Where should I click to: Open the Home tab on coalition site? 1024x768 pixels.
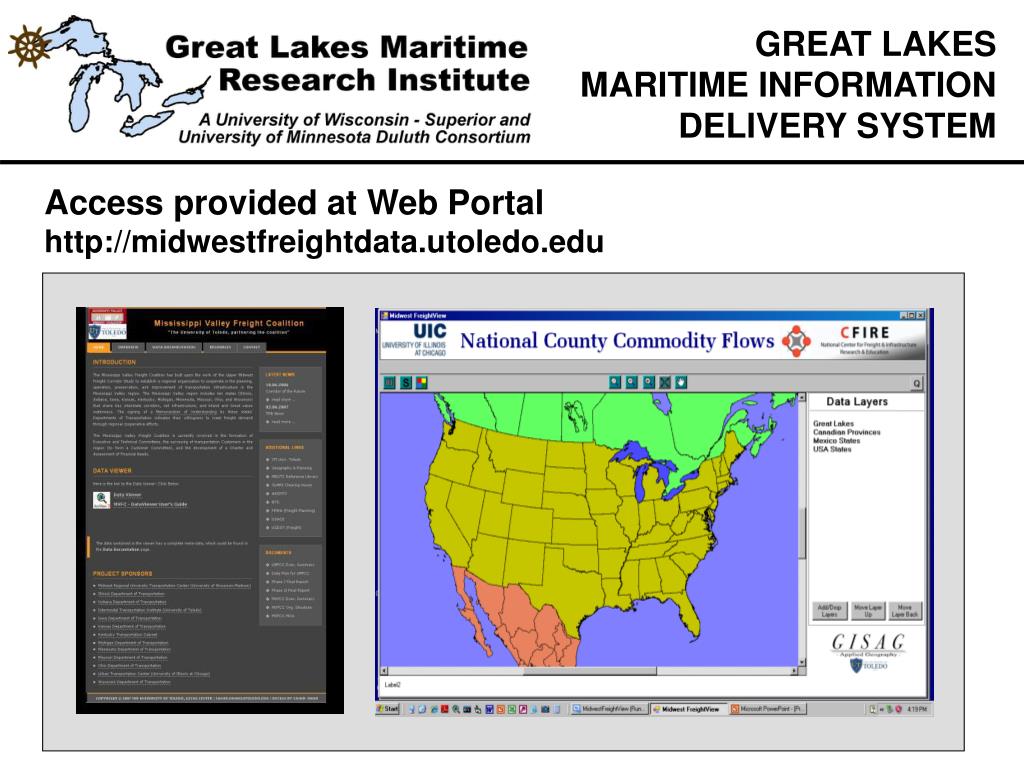99,347
